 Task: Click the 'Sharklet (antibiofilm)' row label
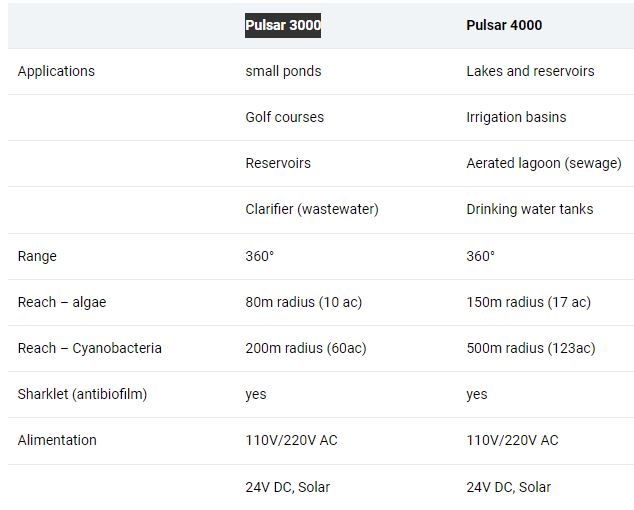(82, 394)
